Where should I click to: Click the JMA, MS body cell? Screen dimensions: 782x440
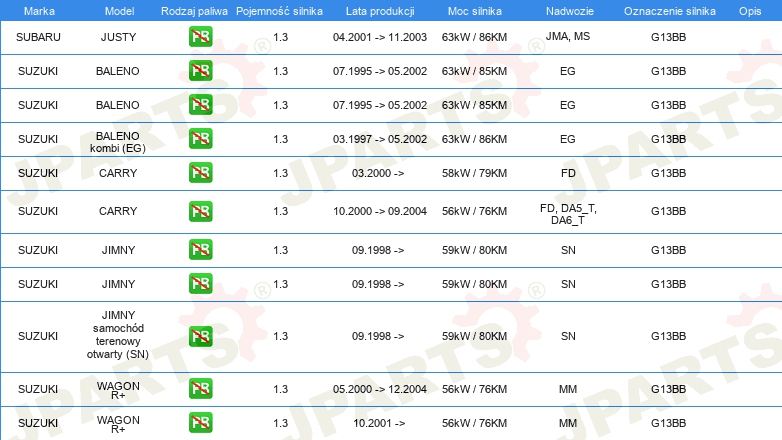[568, 36]
